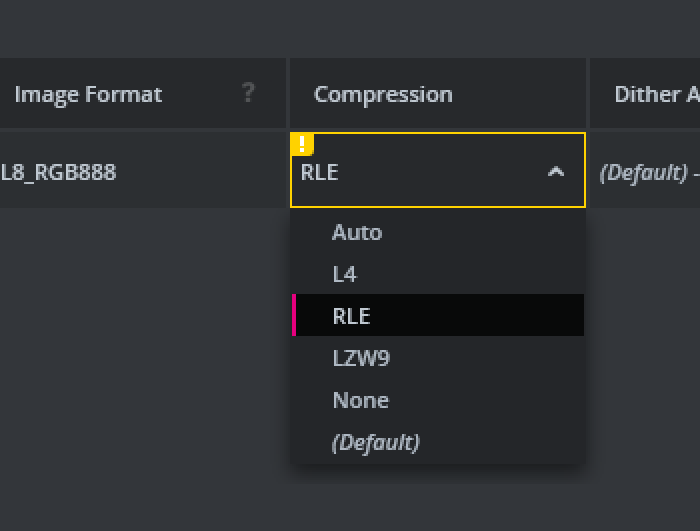Click the pink selection marker beside RLE
This screenshot has height=531, width=700.
click(294, 316)
